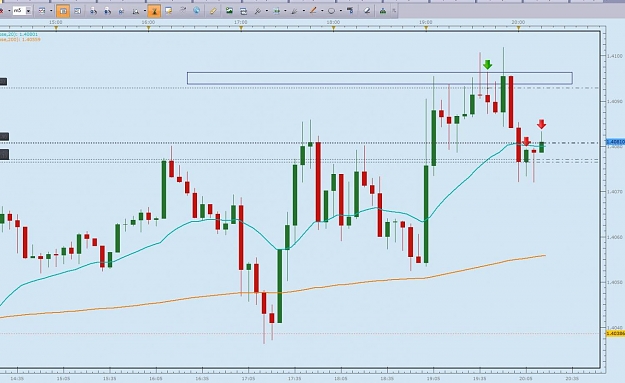
Task: Click the swap-arrows icon right of picture icon
Action: pyautogui.click(x=244, y=11)
